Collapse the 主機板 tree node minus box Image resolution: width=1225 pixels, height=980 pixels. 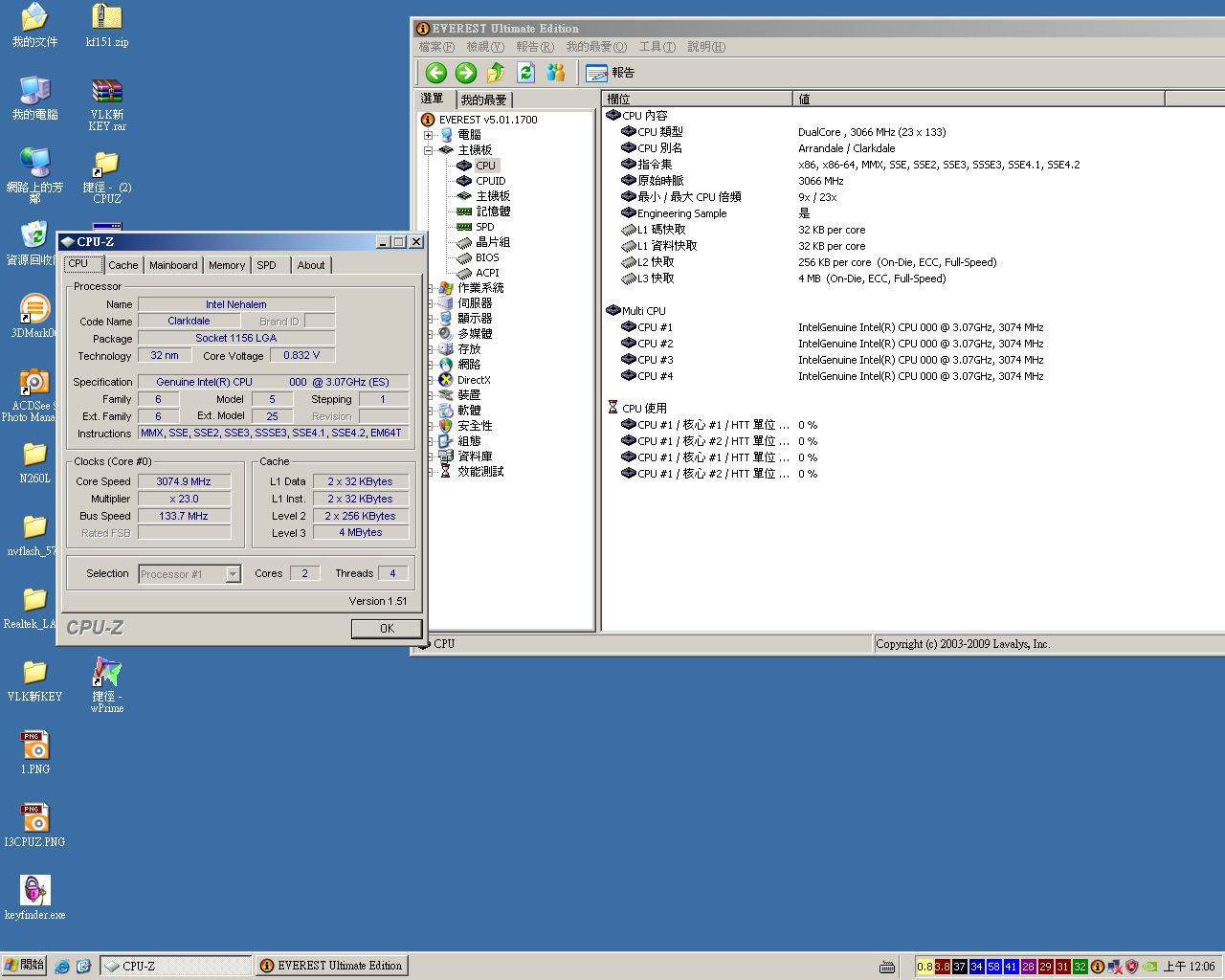click(428, 150)
